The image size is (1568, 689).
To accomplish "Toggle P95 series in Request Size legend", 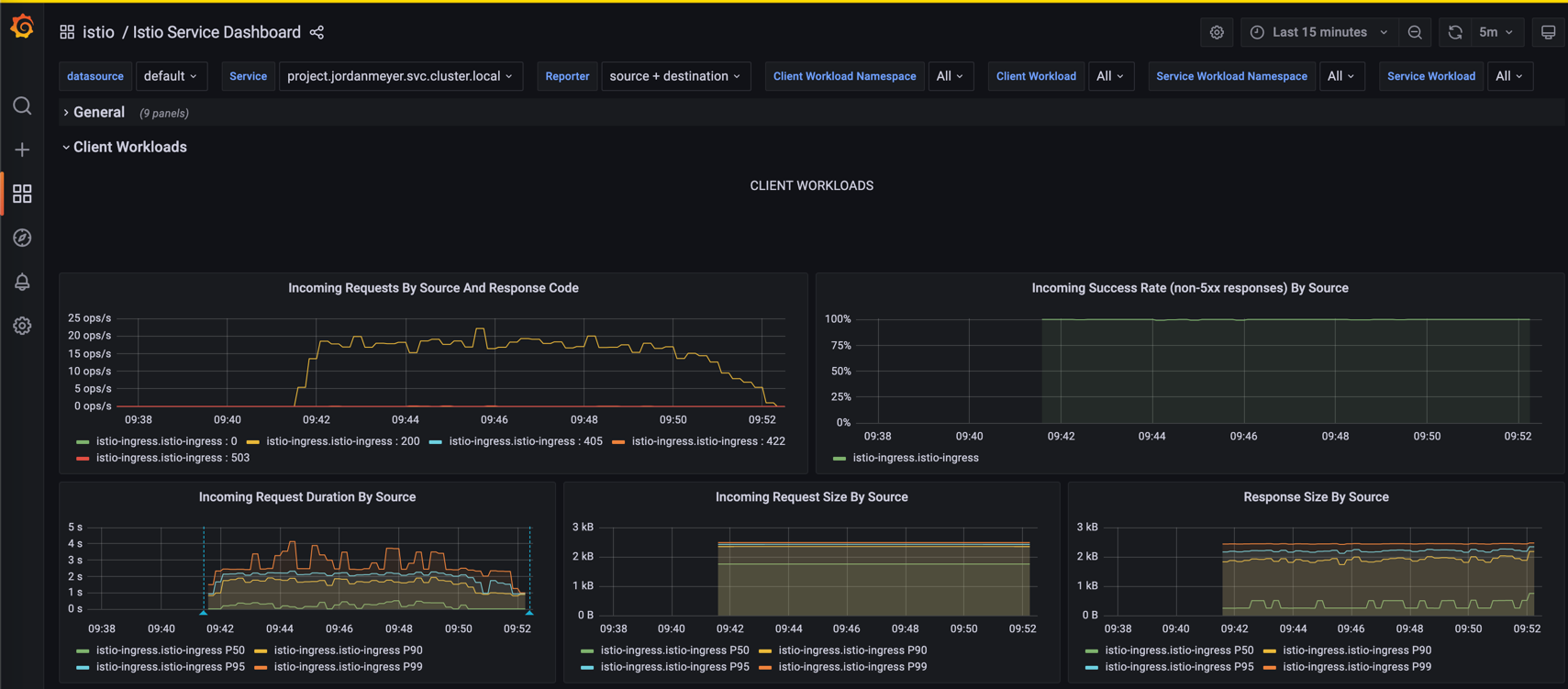I will [675, 667].
